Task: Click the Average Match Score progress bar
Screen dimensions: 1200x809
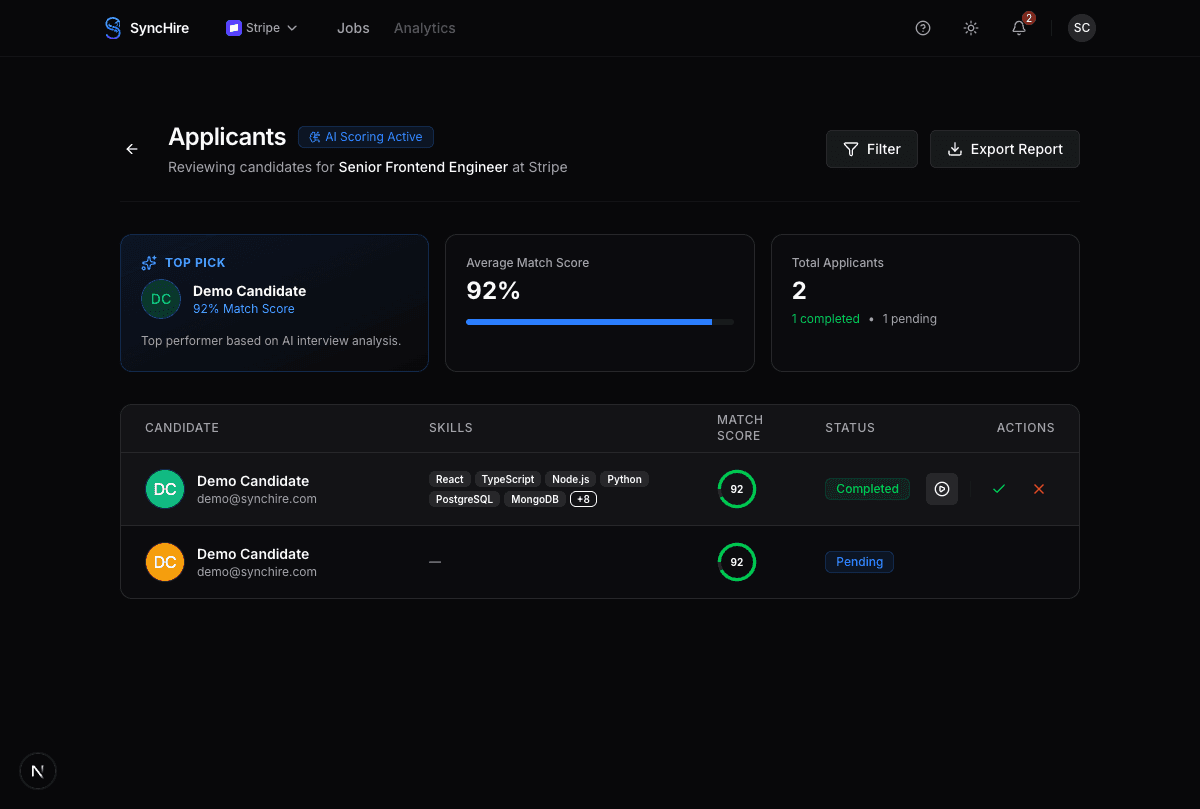Action: [599, 322]
